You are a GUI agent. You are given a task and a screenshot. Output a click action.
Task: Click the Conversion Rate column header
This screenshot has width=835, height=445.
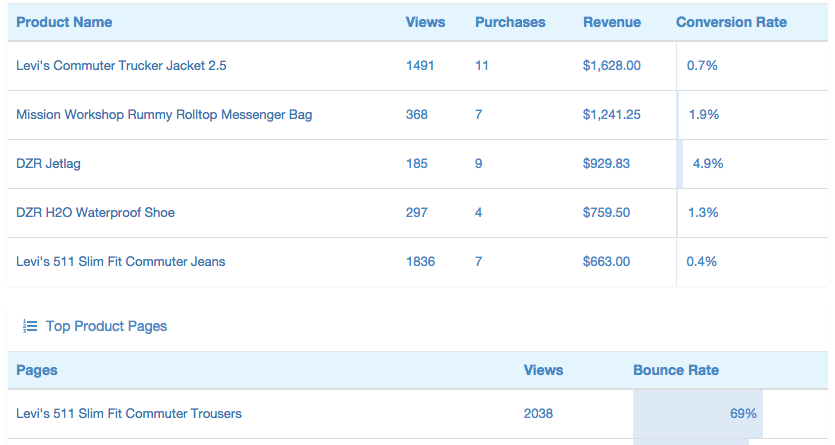click(x=731, y=22)
